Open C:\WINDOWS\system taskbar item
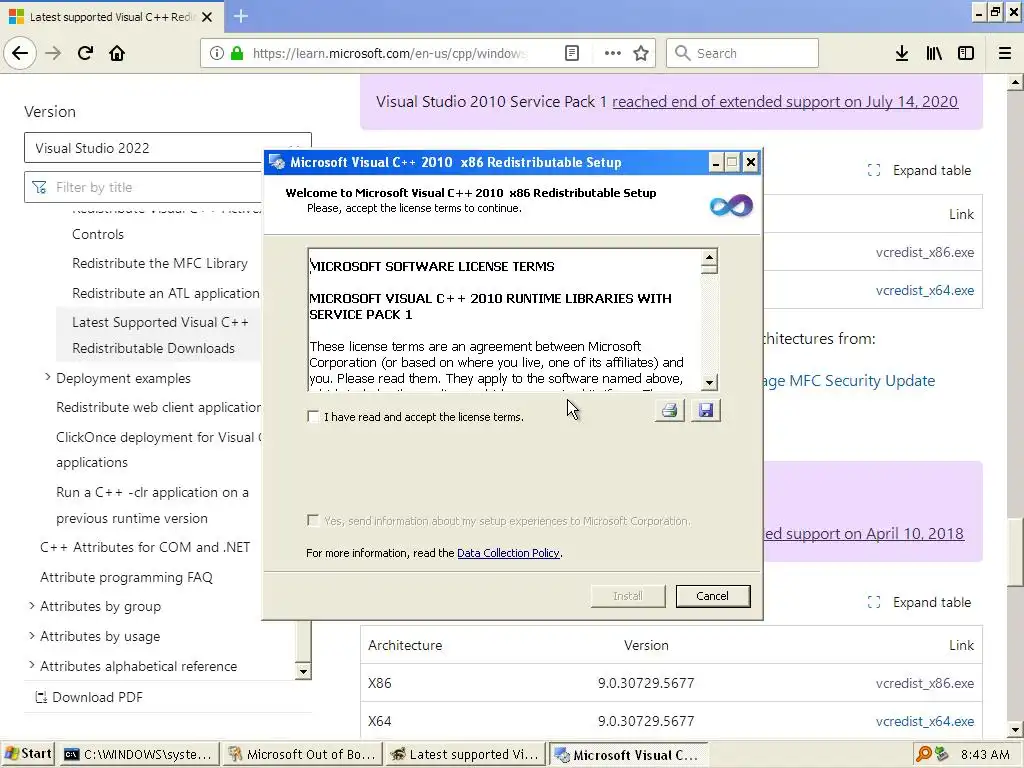1024x768 pixels. pyautogui.click(x=138, y=754)
